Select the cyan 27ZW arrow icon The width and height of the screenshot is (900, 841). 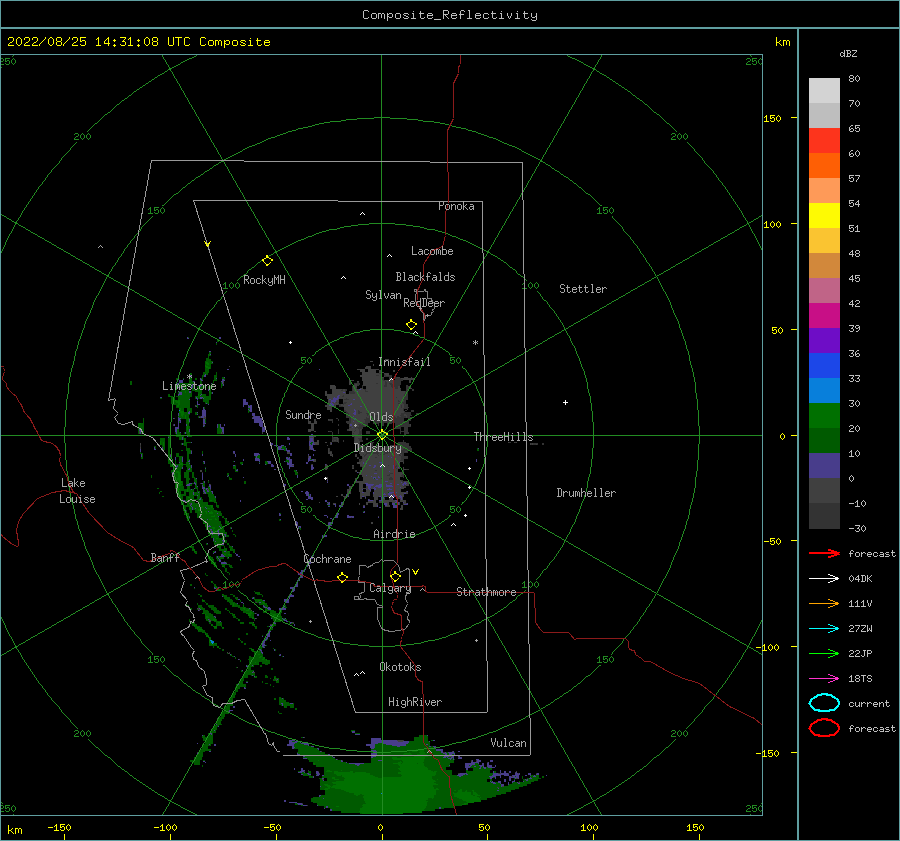(x=824, y=629)
